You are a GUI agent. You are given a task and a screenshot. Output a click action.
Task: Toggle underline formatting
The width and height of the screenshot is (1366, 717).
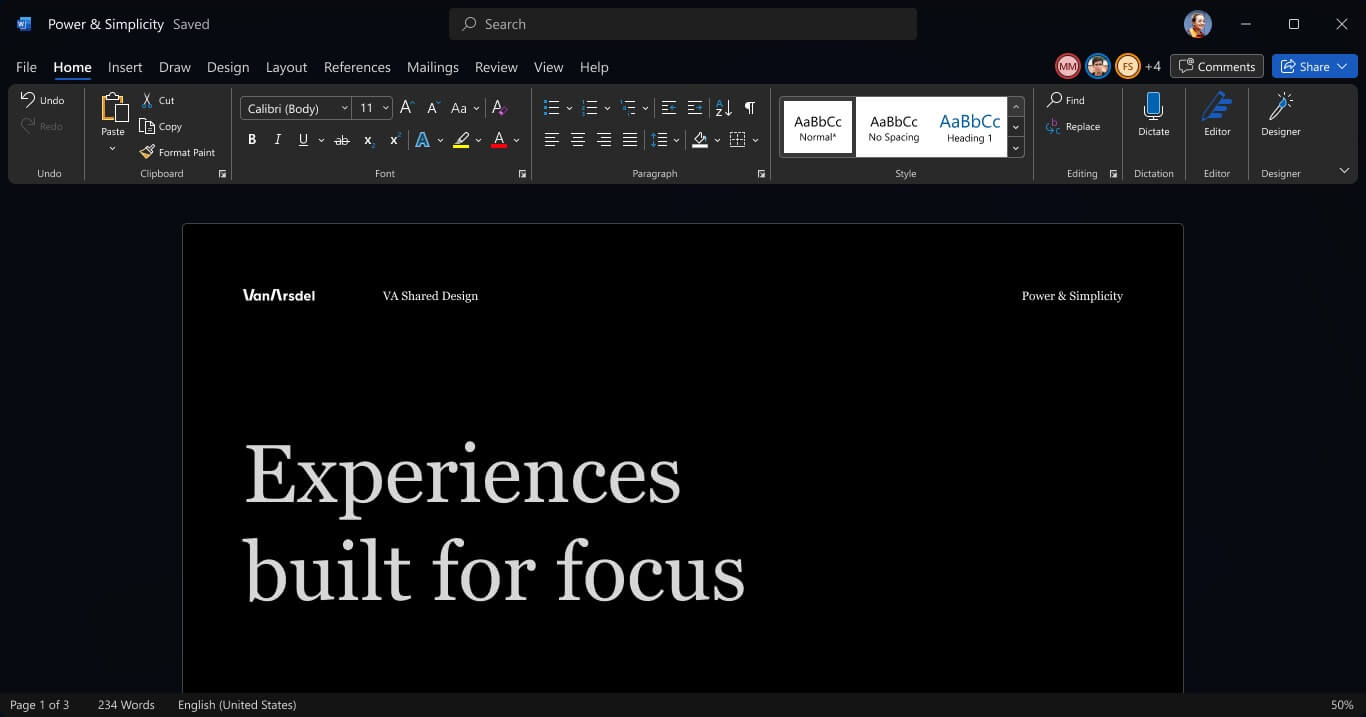pyautogui.click(x=302, y=140)
